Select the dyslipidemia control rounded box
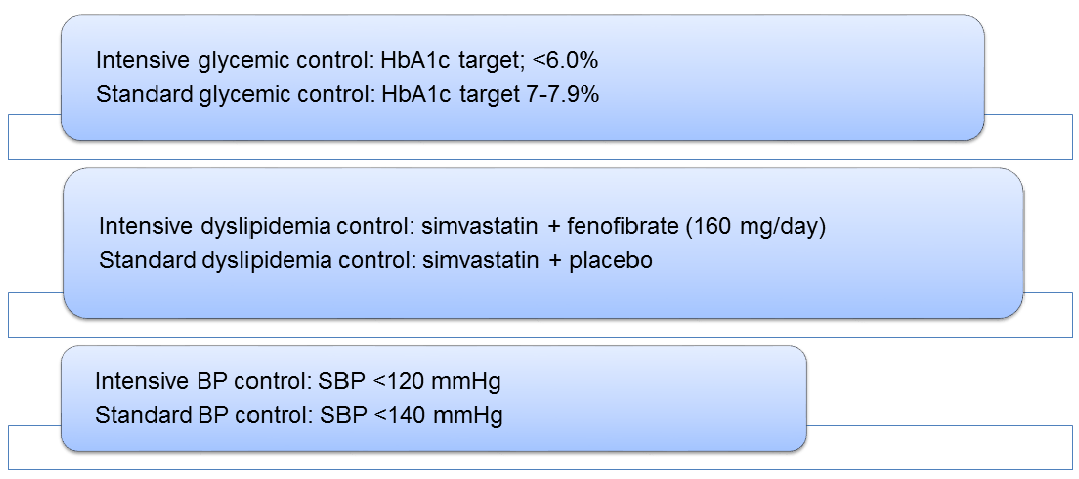 click(543, 242)
